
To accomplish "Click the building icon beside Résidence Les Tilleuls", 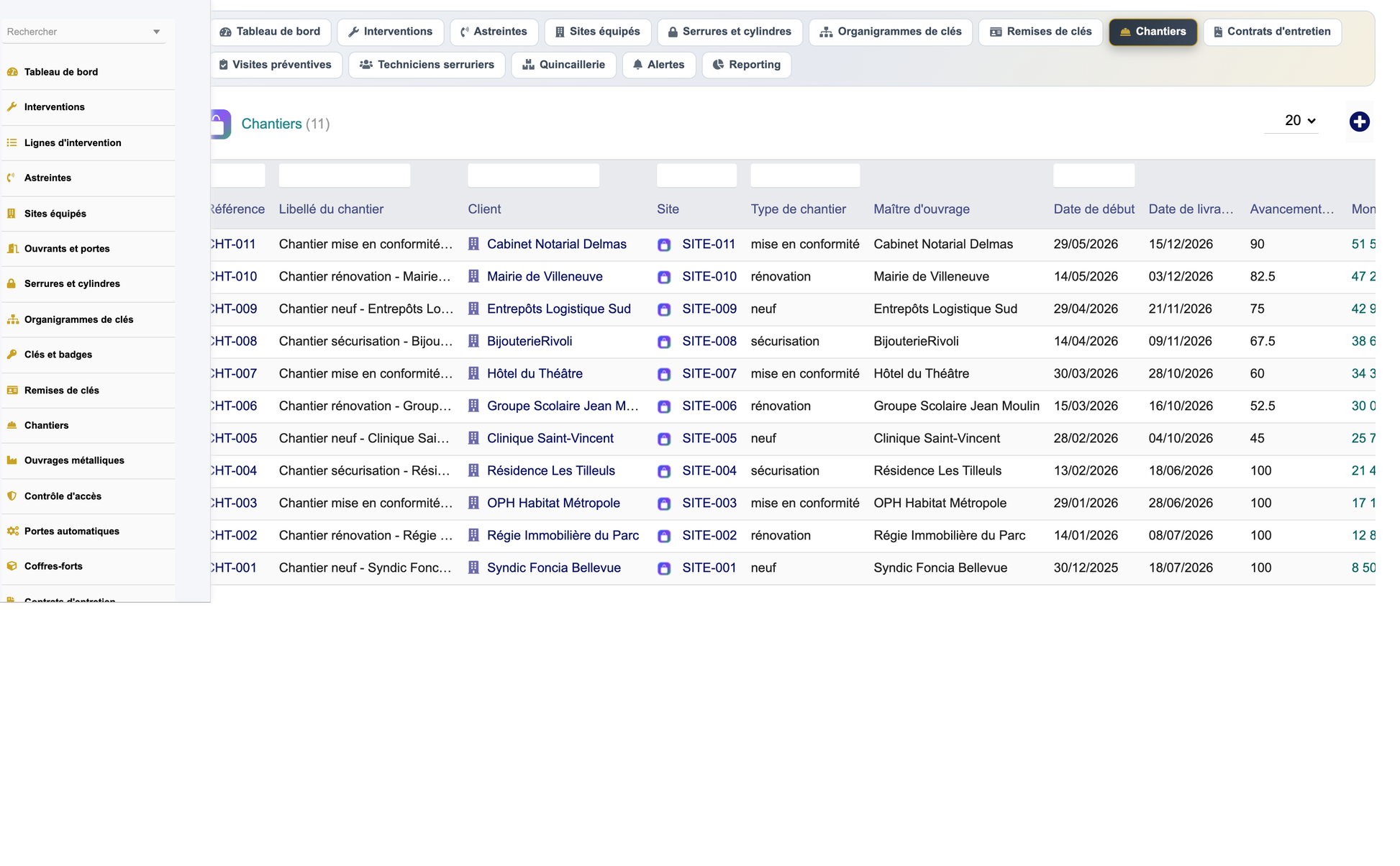I will coord(473,470).
